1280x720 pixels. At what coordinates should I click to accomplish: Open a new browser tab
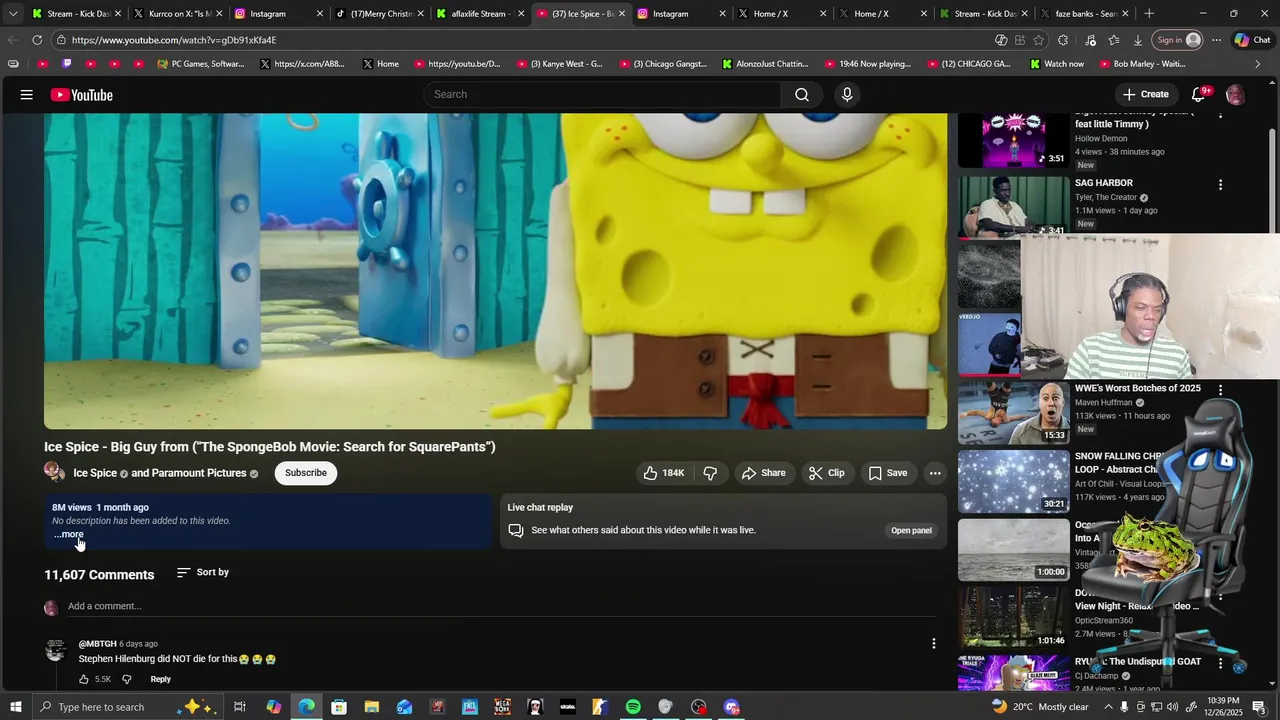pos(1149,14)
